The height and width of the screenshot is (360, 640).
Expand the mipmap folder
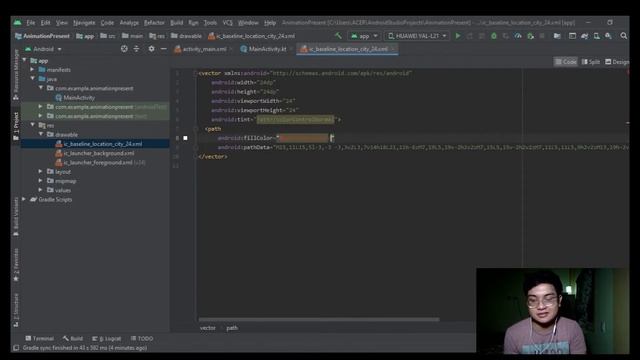tap(40, 181)
